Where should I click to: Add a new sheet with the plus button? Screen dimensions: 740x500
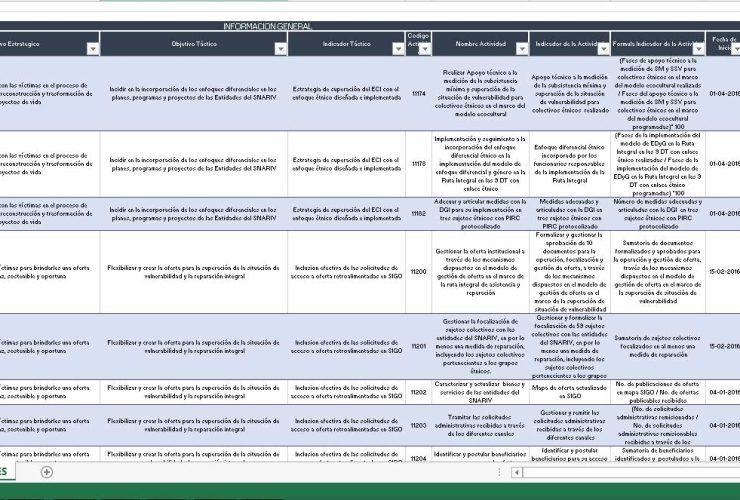click(x=47, y=472)
